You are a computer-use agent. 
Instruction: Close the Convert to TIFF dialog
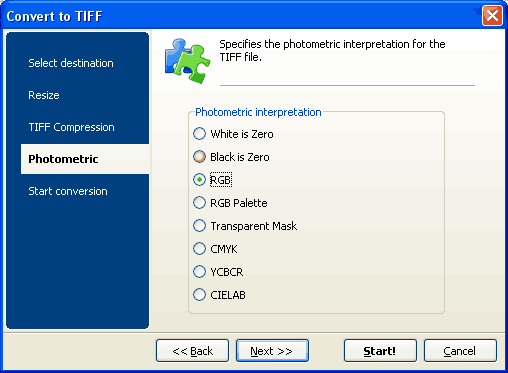point(492,15)
